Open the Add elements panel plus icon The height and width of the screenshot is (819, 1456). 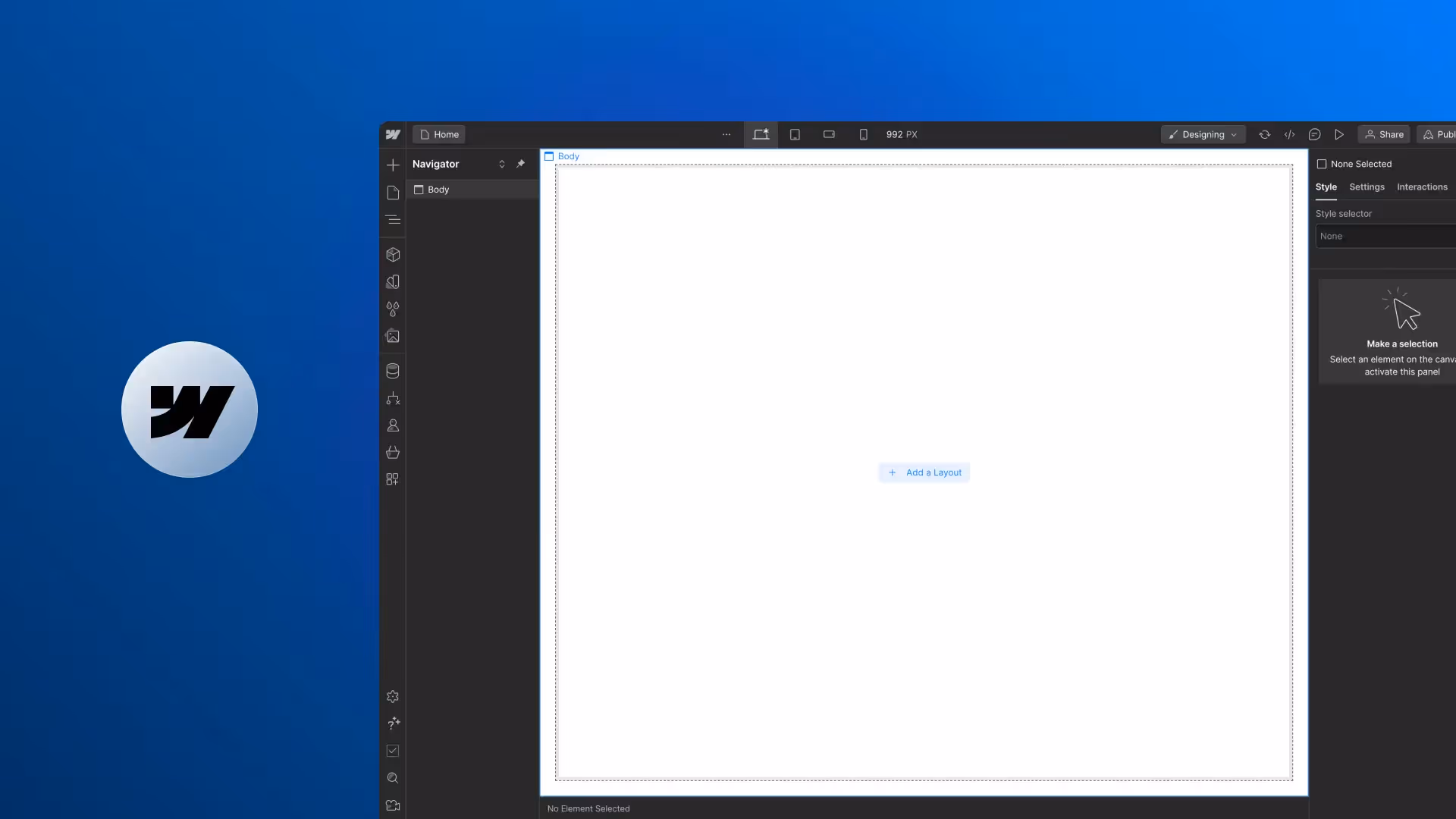tap(393, 165)
